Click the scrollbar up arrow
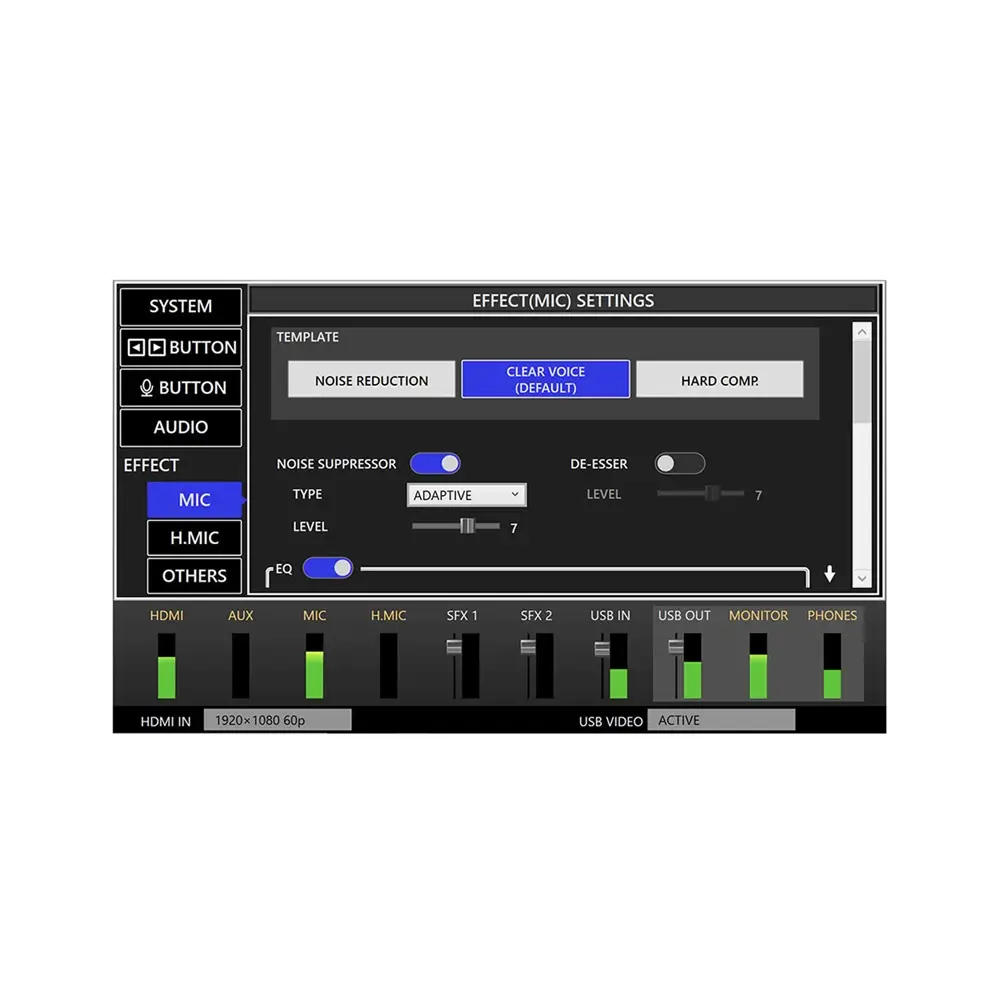 pyautogui.click(x=862, y=332)
